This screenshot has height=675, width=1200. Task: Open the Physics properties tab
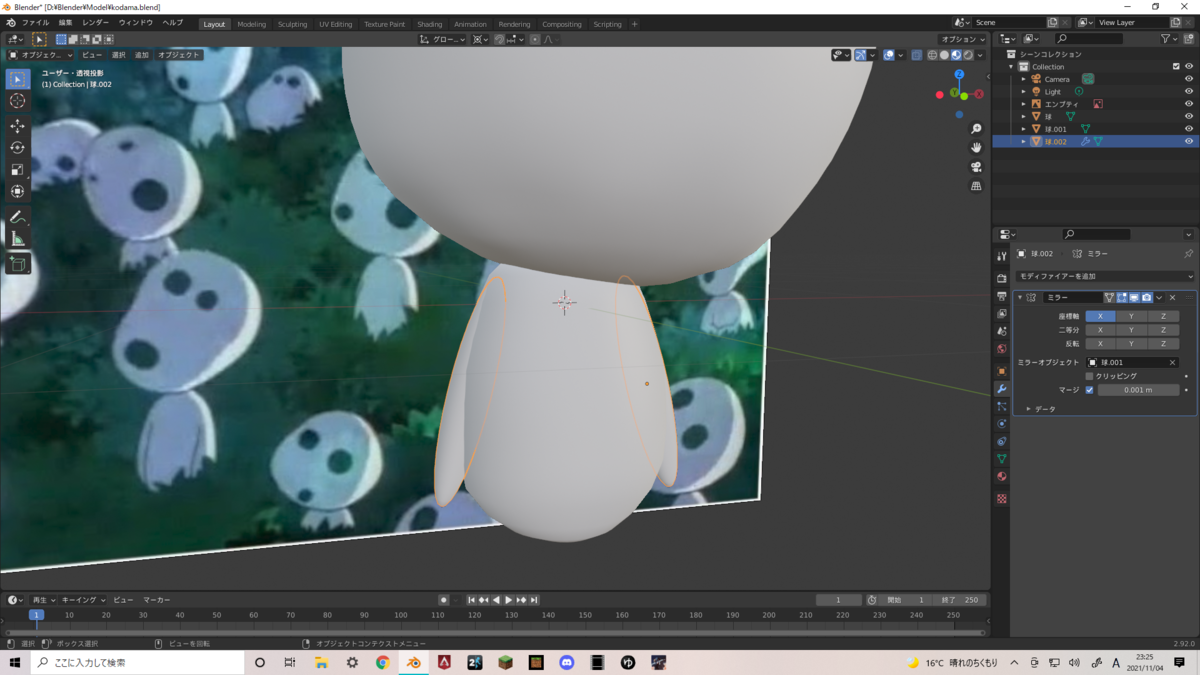click(x=1001, y=424)
